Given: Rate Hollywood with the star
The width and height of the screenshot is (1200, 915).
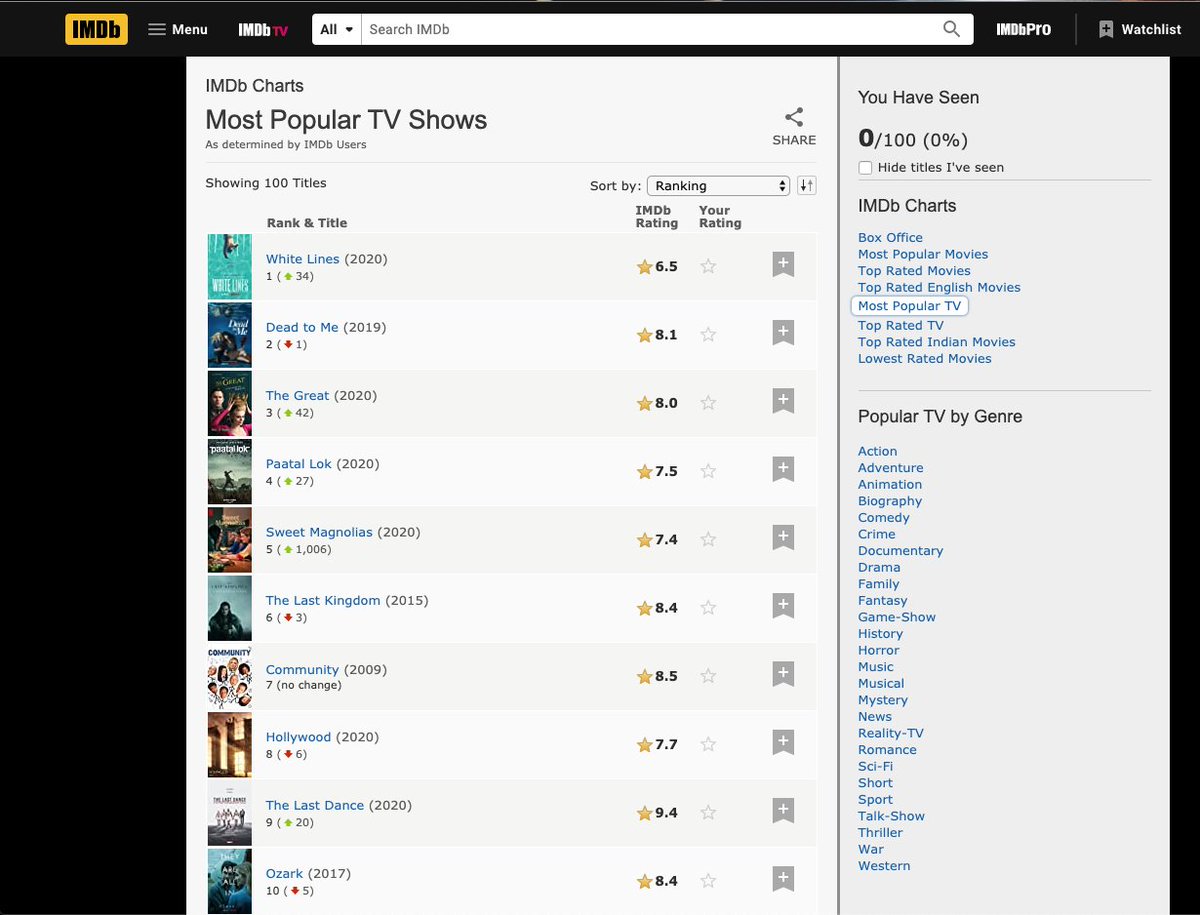Looking at the screenshot, I should pos(708,744).
